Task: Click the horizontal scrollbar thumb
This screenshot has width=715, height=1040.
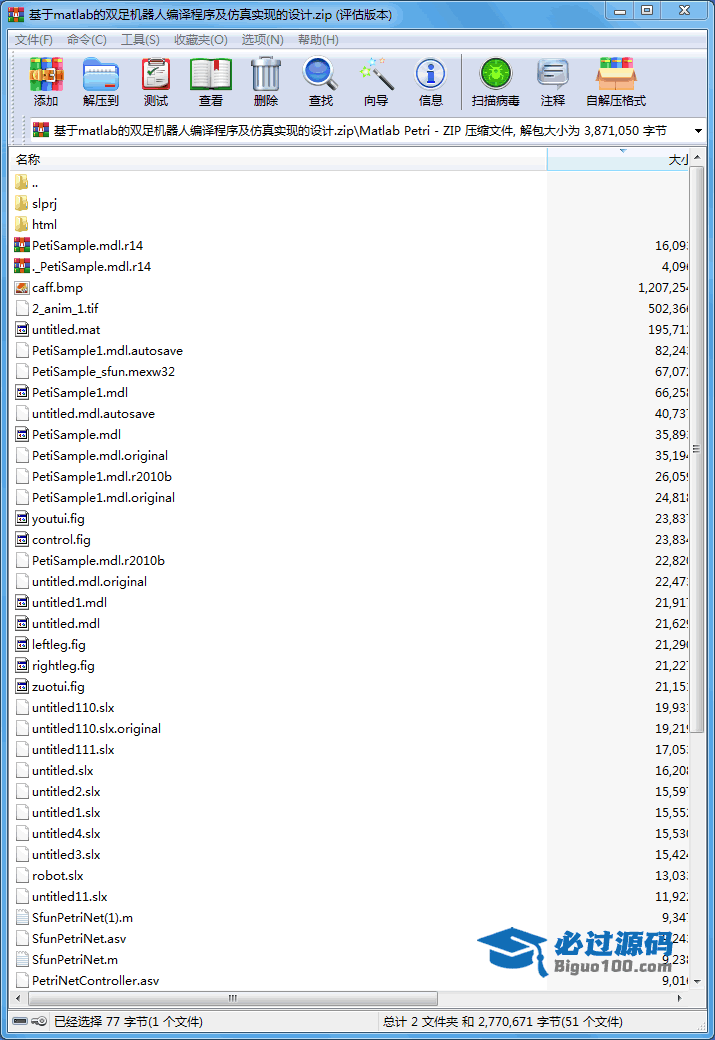Action: (233, 998)
